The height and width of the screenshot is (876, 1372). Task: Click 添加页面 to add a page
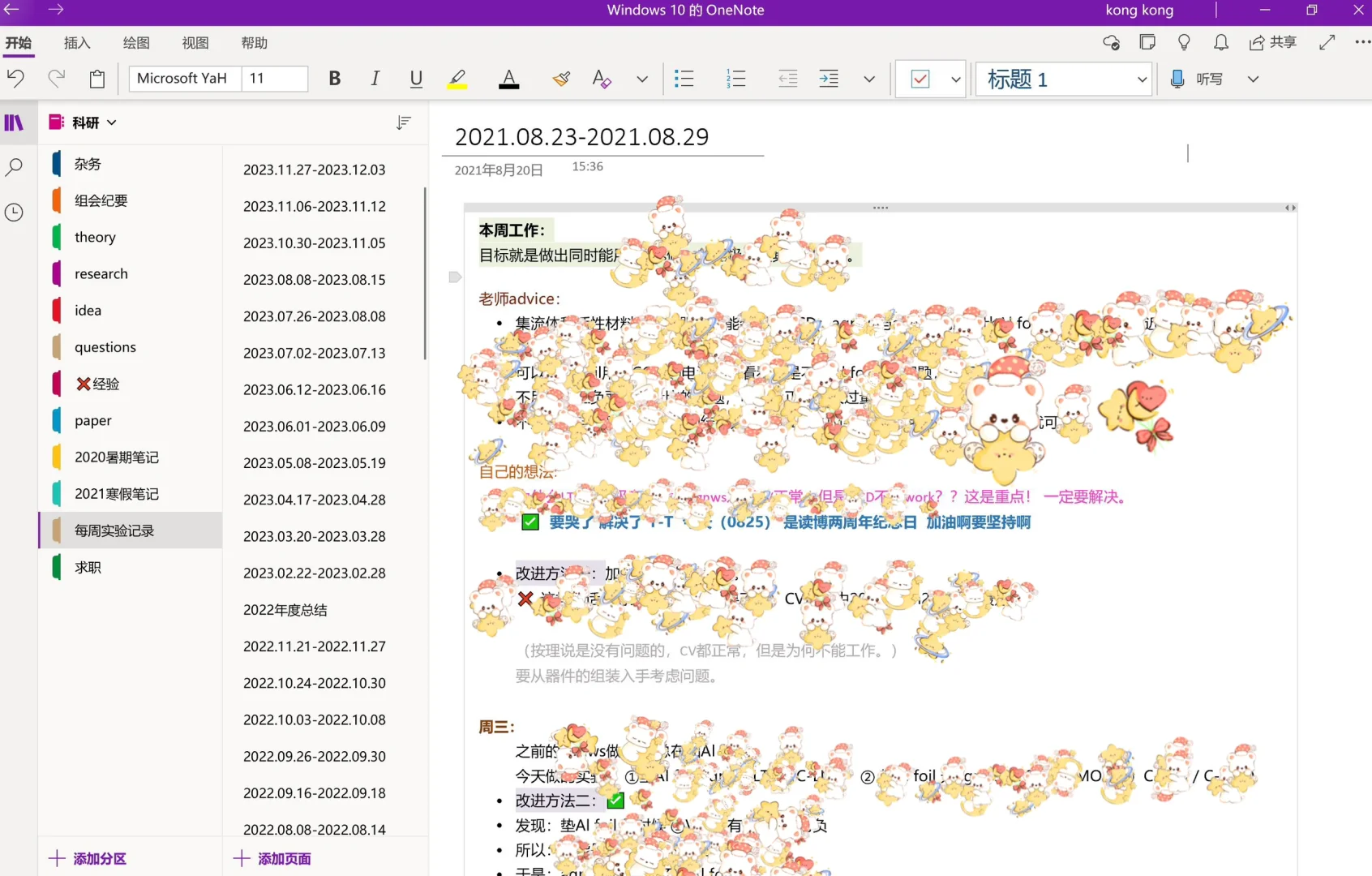pos(273,858)
